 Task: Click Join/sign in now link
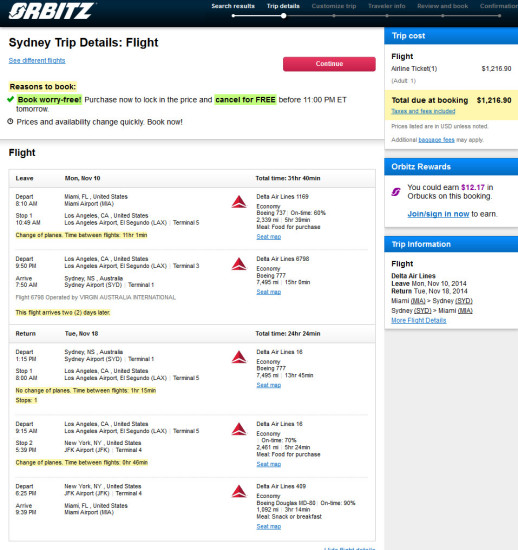pos(438,214)
